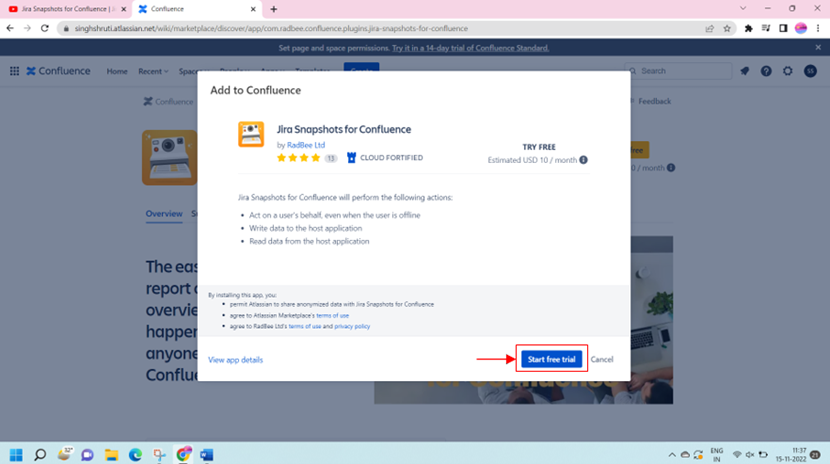Viewport: 830px width, 464px height.
Task: Click the Feedback link on the page
Action: click(x=654, y=101)
